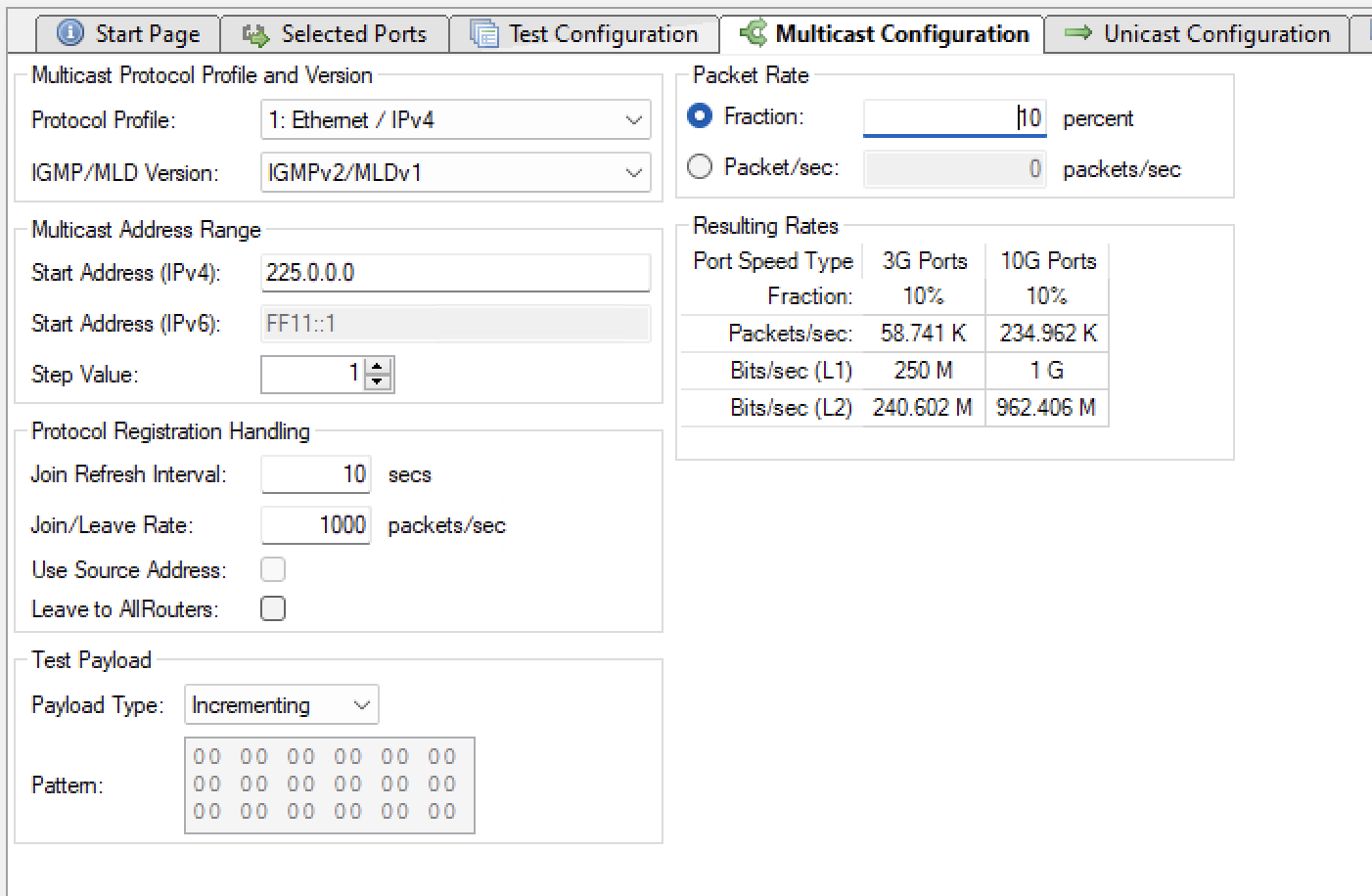1372x896 pixels.
Task: Increase Step Value with up arrow
Action: 378,367
